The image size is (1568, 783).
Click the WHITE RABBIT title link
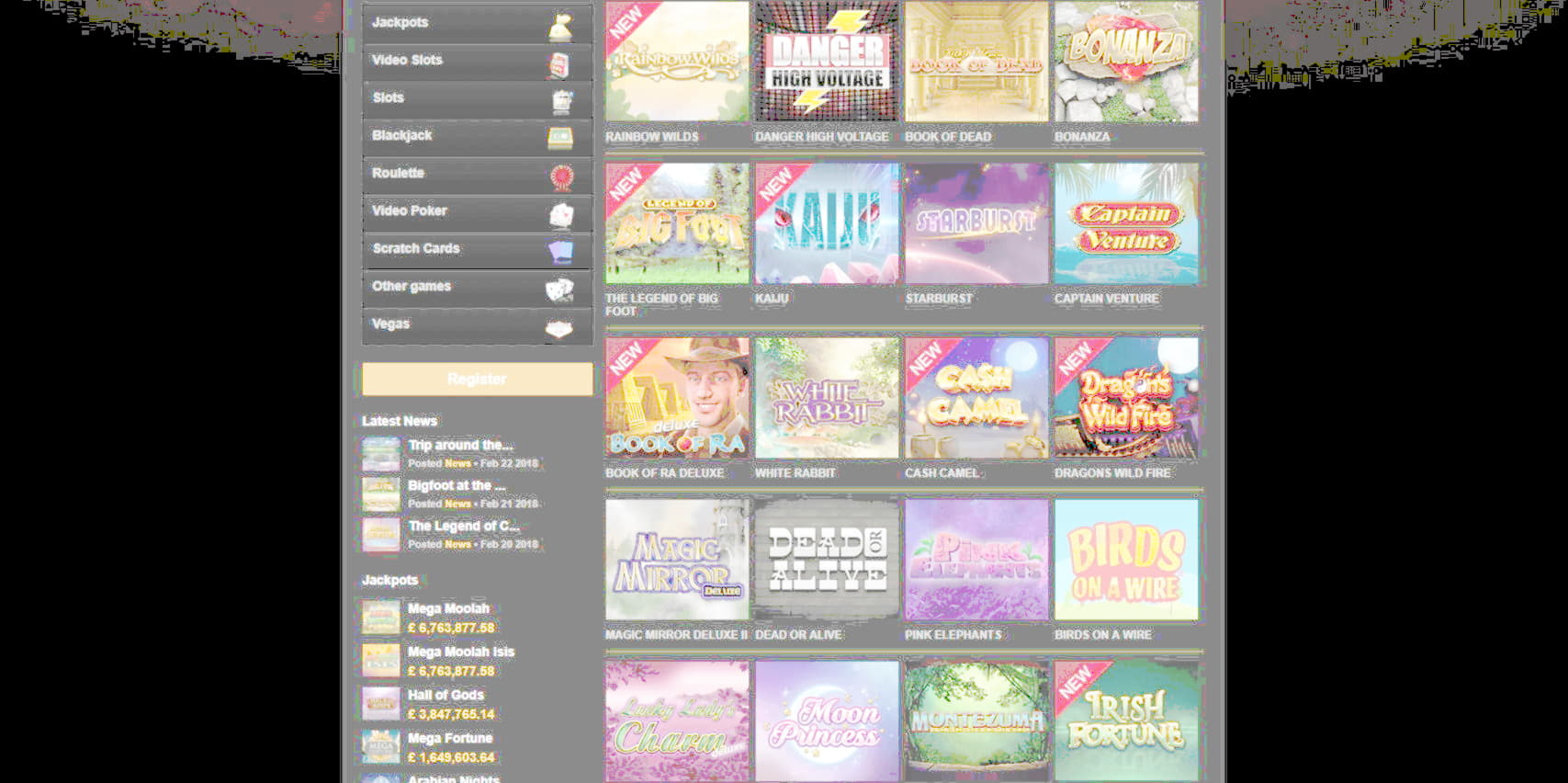795,473
